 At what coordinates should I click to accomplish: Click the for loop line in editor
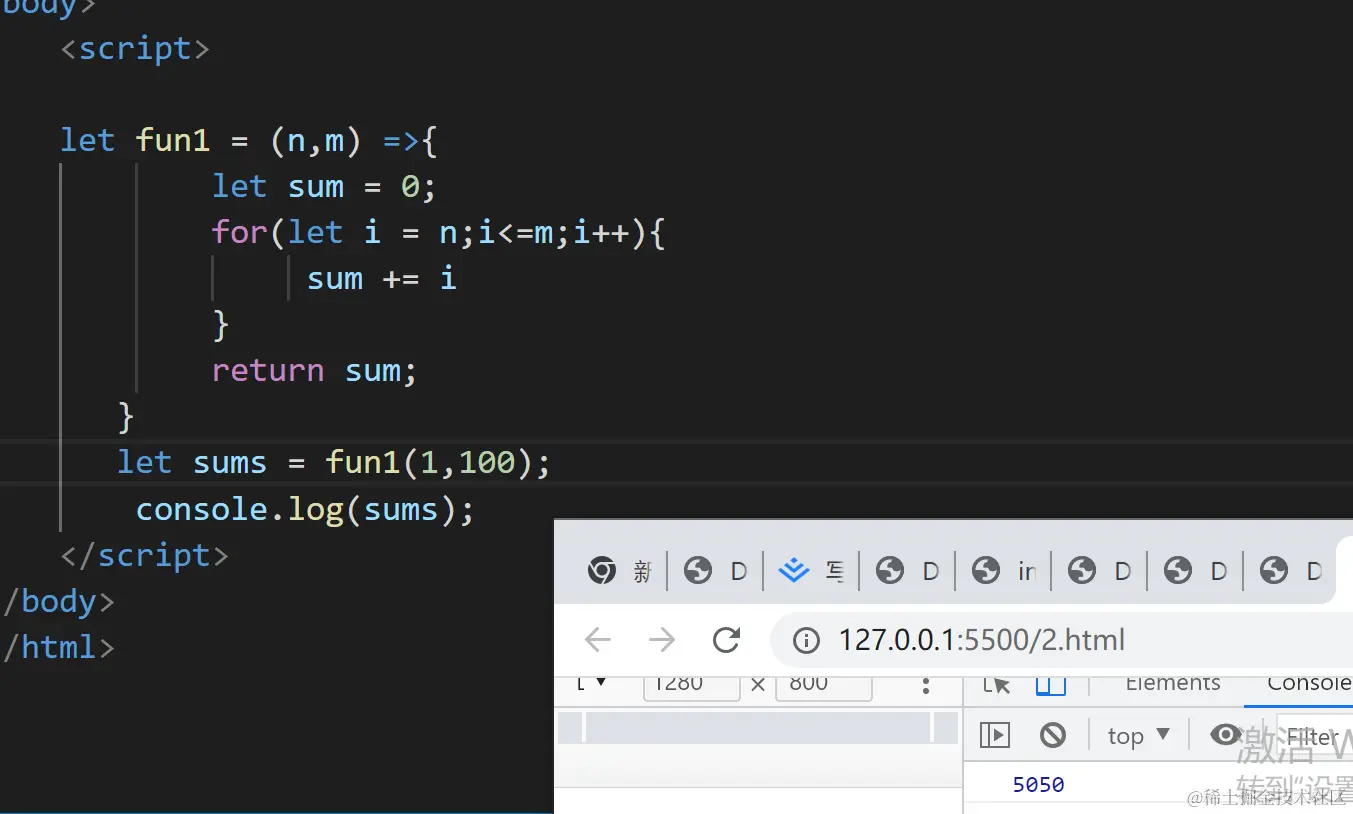pos(438,233)
